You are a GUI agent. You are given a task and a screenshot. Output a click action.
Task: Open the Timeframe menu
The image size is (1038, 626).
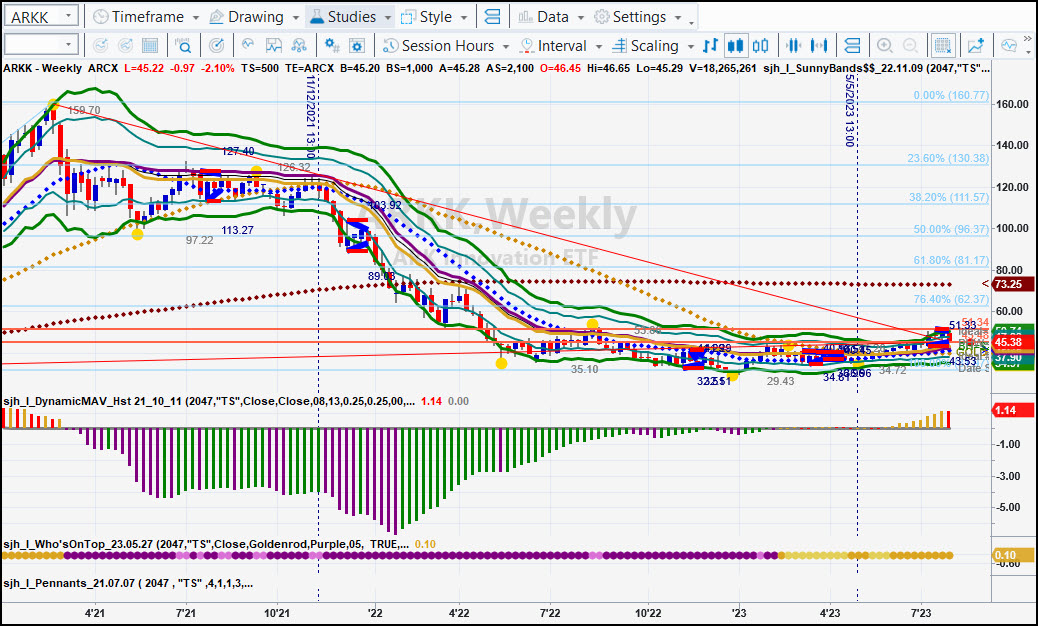138,17
